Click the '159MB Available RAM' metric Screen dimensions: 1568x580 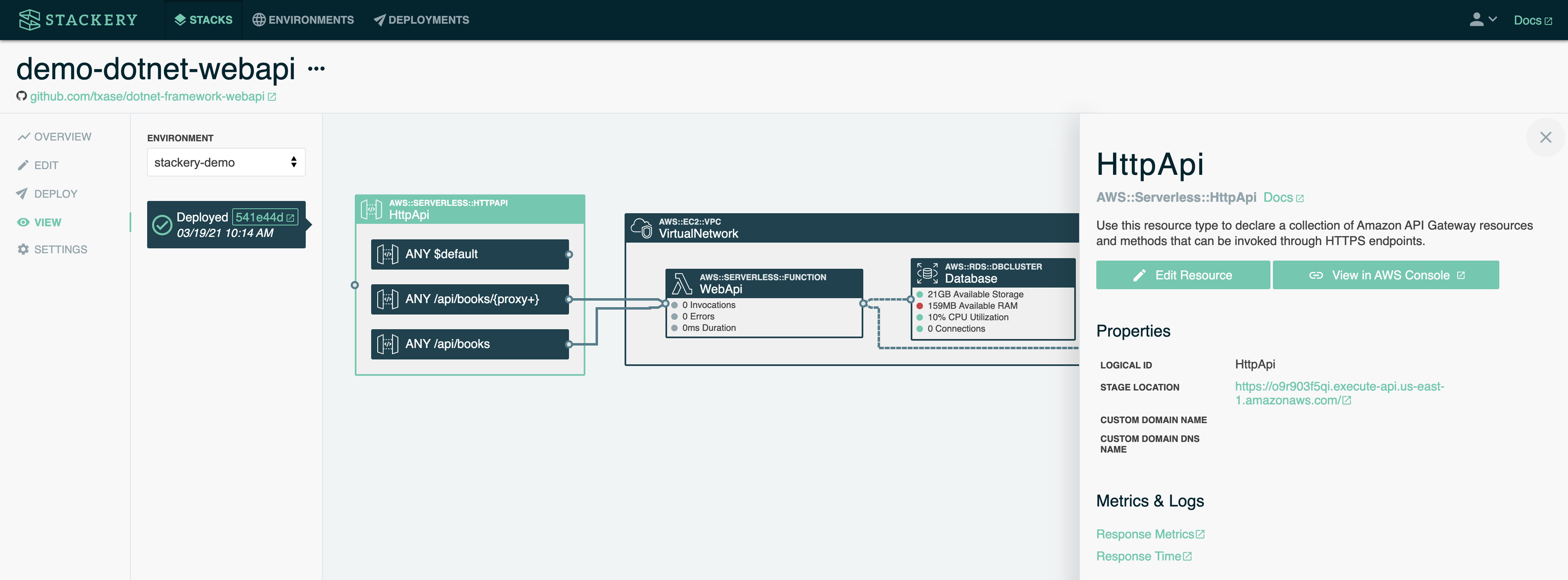(967, 306)
